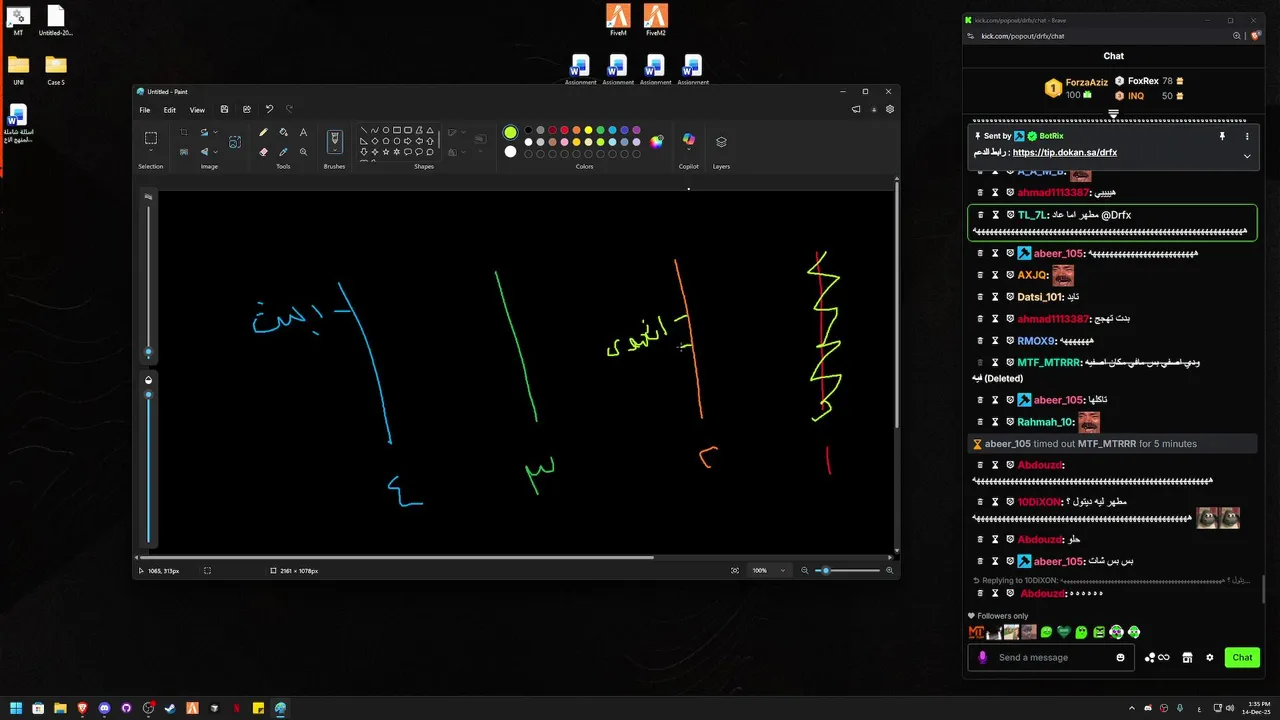The image size is (1280, 720).
Task: Open the chat shop icon
Action: pyautogui.click(x=1187, y=657)
